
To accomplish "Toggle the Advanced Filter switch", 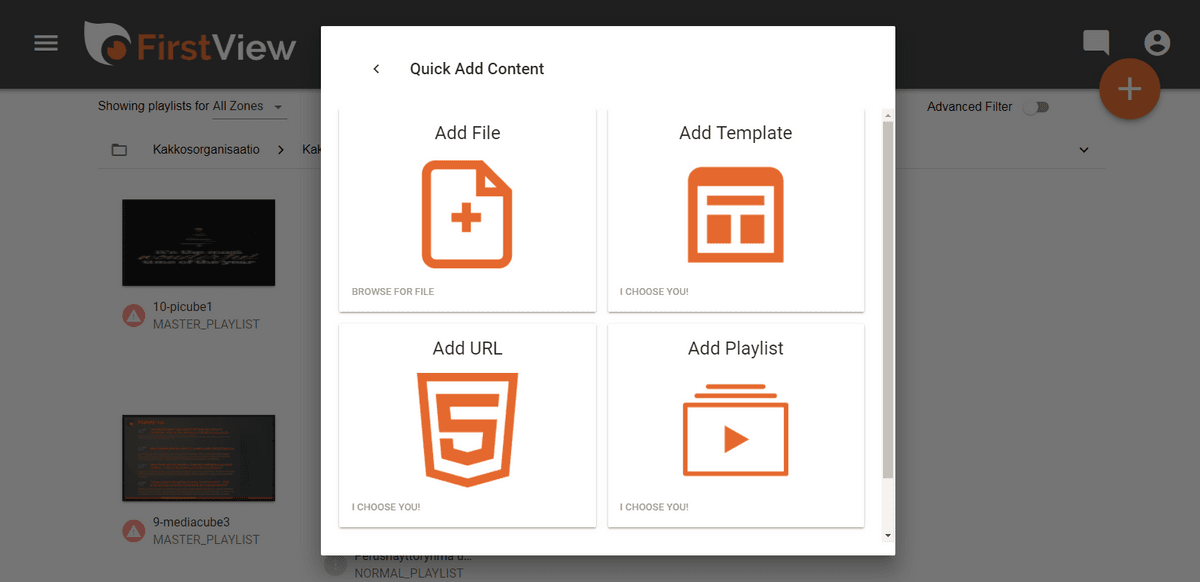I will [x=1036, y=107].
